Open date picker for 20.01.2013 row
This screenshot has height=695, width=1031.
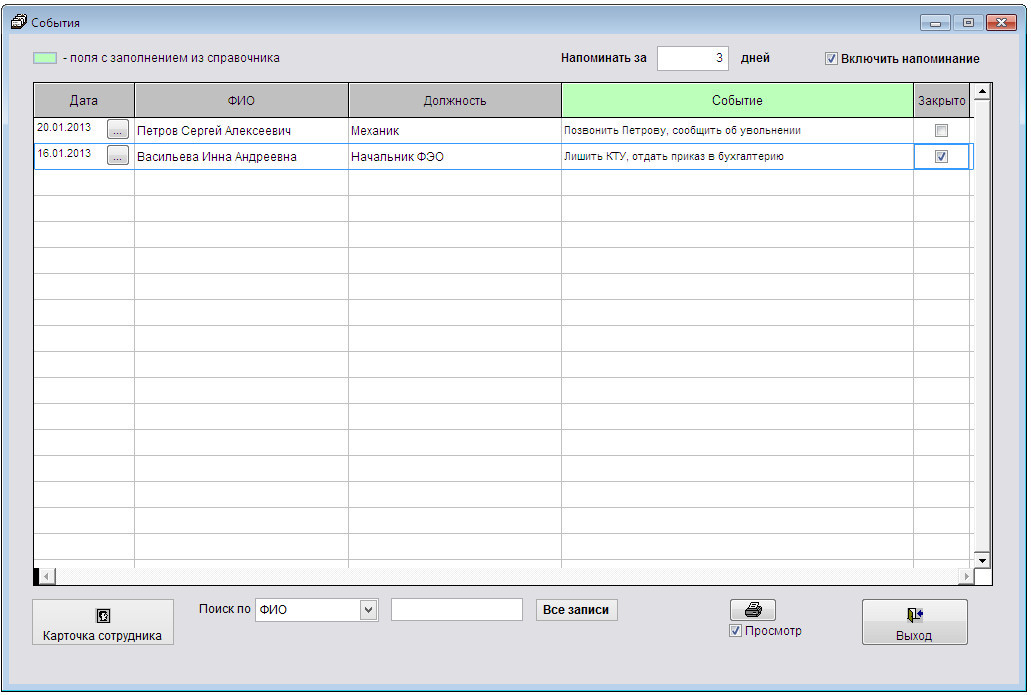pyautogui.click(x=118, y=130)
